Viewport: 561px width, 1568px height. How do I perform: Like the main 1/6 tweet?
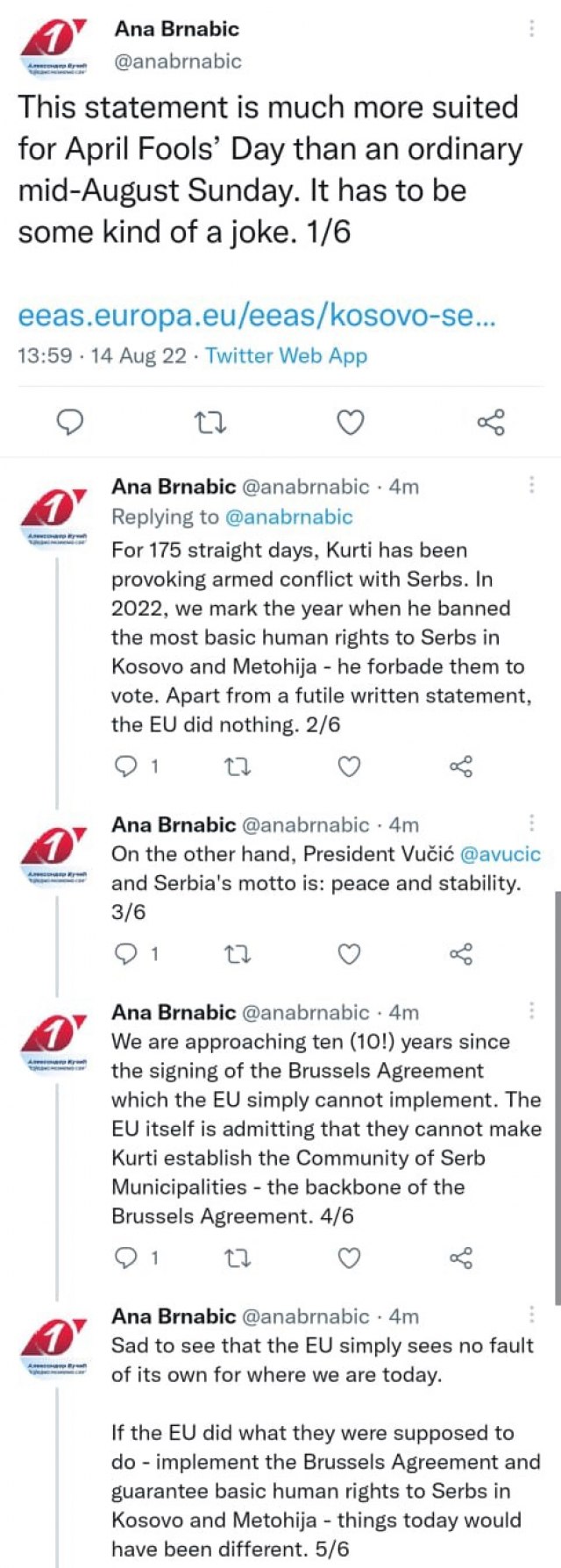pos(351,424)
